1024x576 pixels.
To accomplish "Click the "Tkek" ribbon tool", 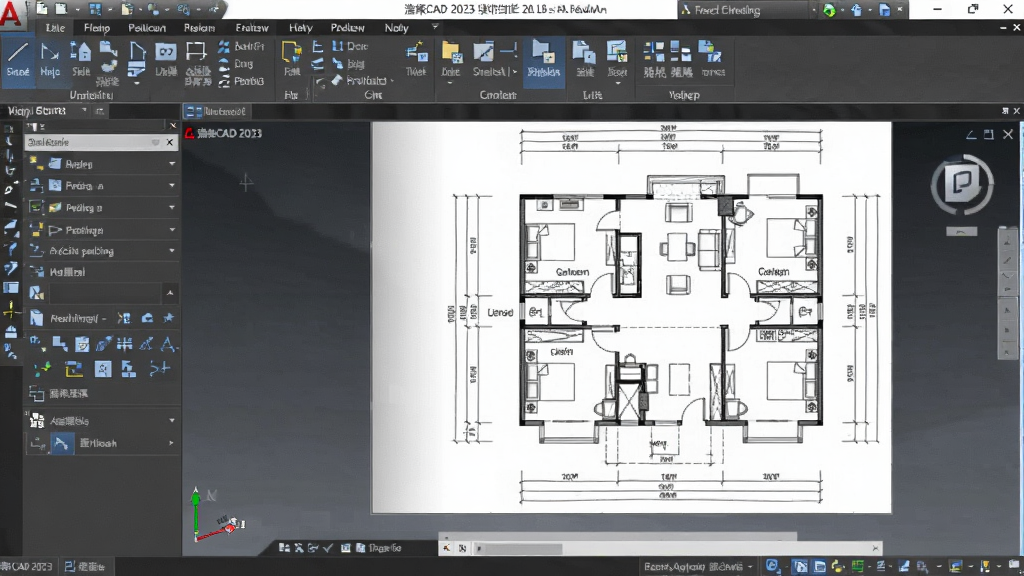I will [x=415, y=60].
